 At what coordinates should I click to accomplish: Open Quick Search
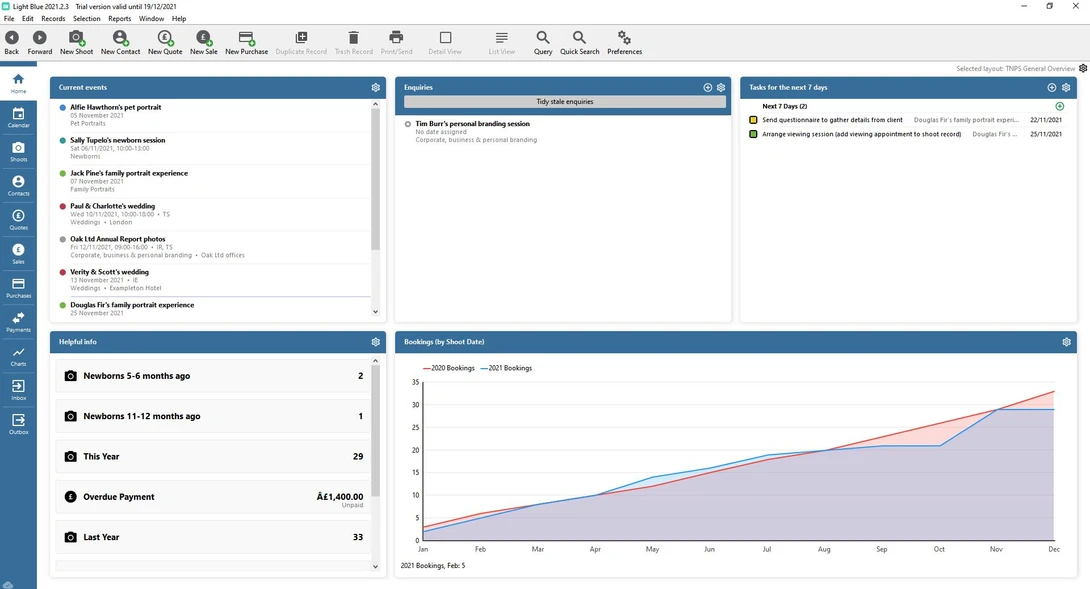(x=579, y=42)
